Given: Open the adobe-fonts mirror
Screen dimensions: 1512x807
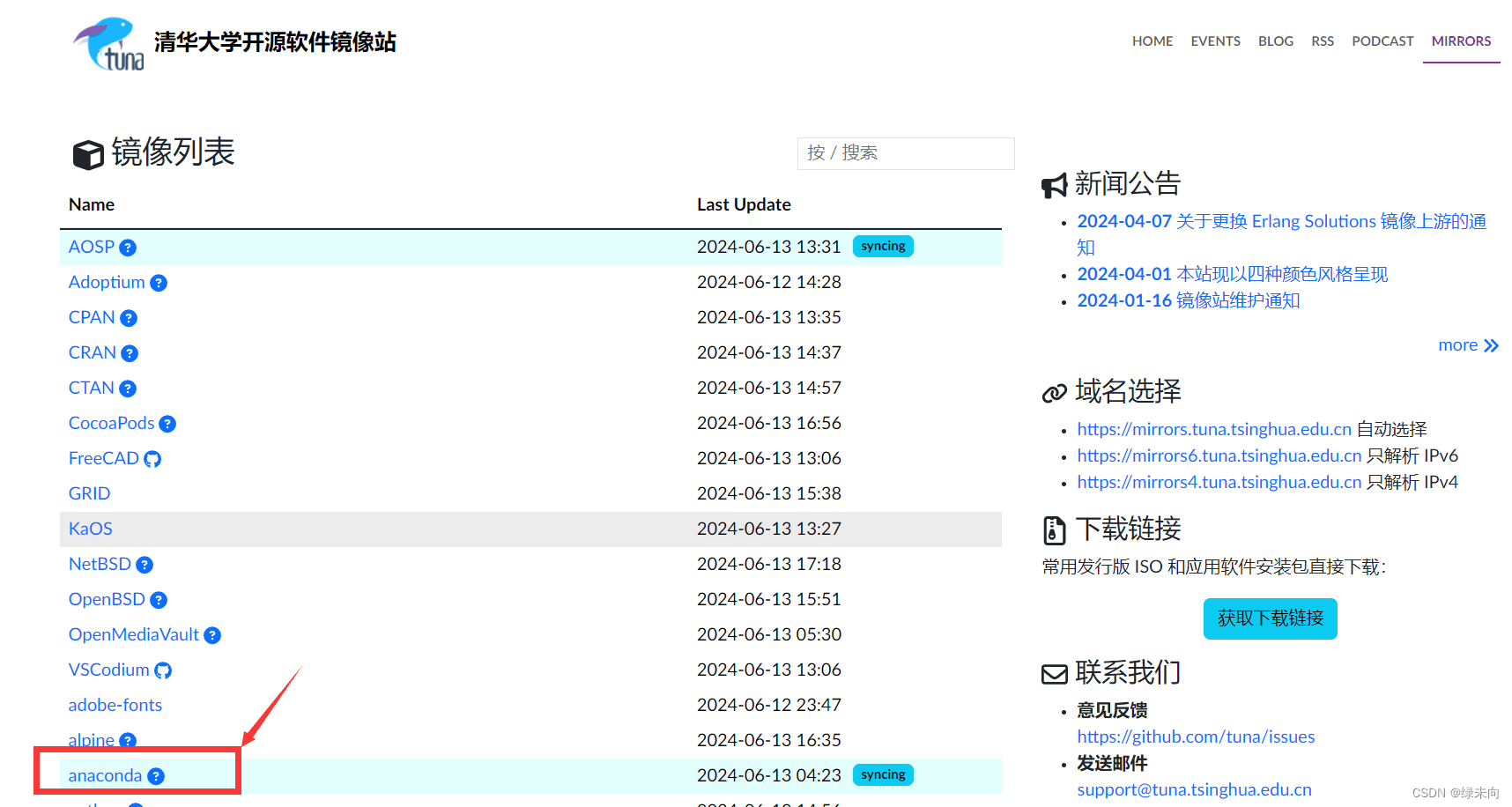Looking at the screenshot, I should 115,705.
